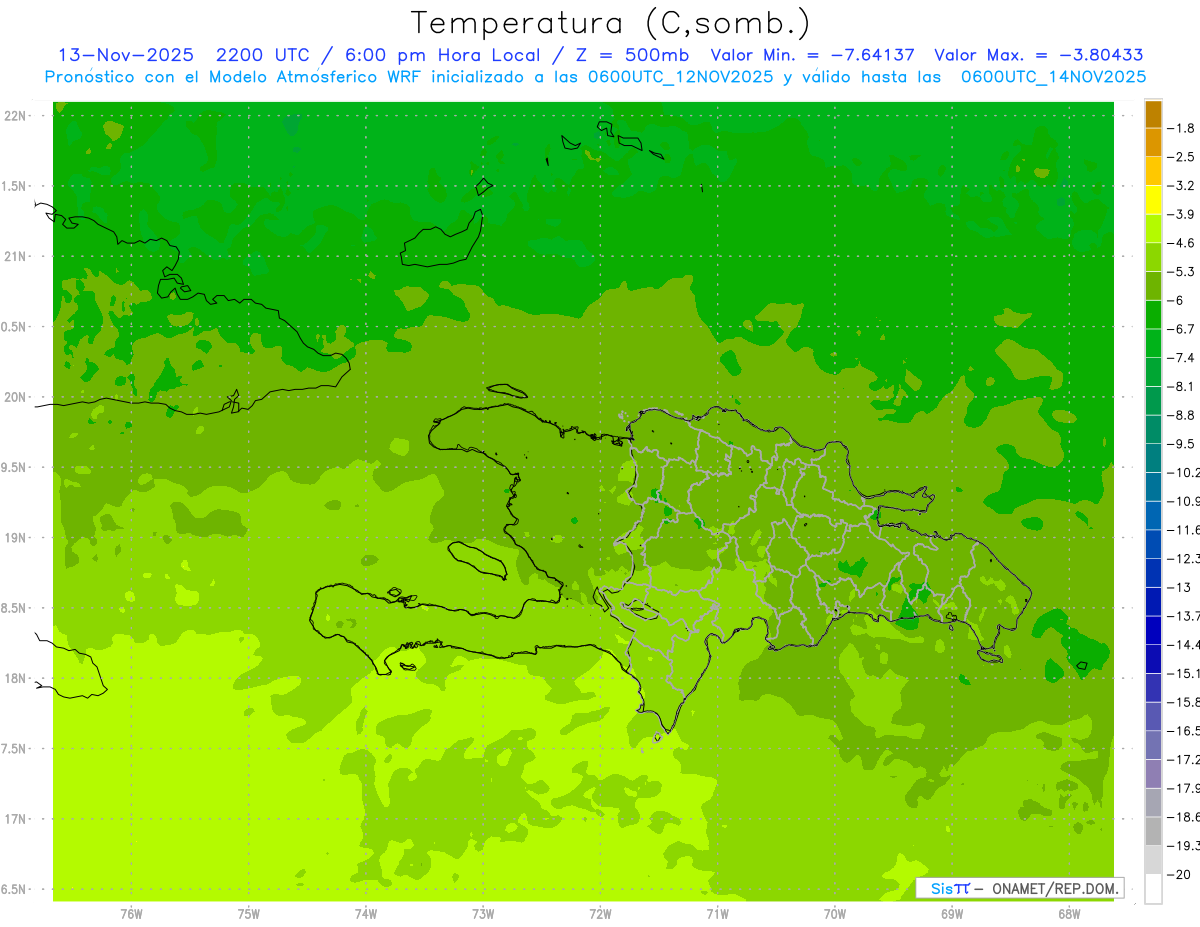1200x927 pixels.
Task: Click the -1.8 colorbar label
Action: (1180, 128)
